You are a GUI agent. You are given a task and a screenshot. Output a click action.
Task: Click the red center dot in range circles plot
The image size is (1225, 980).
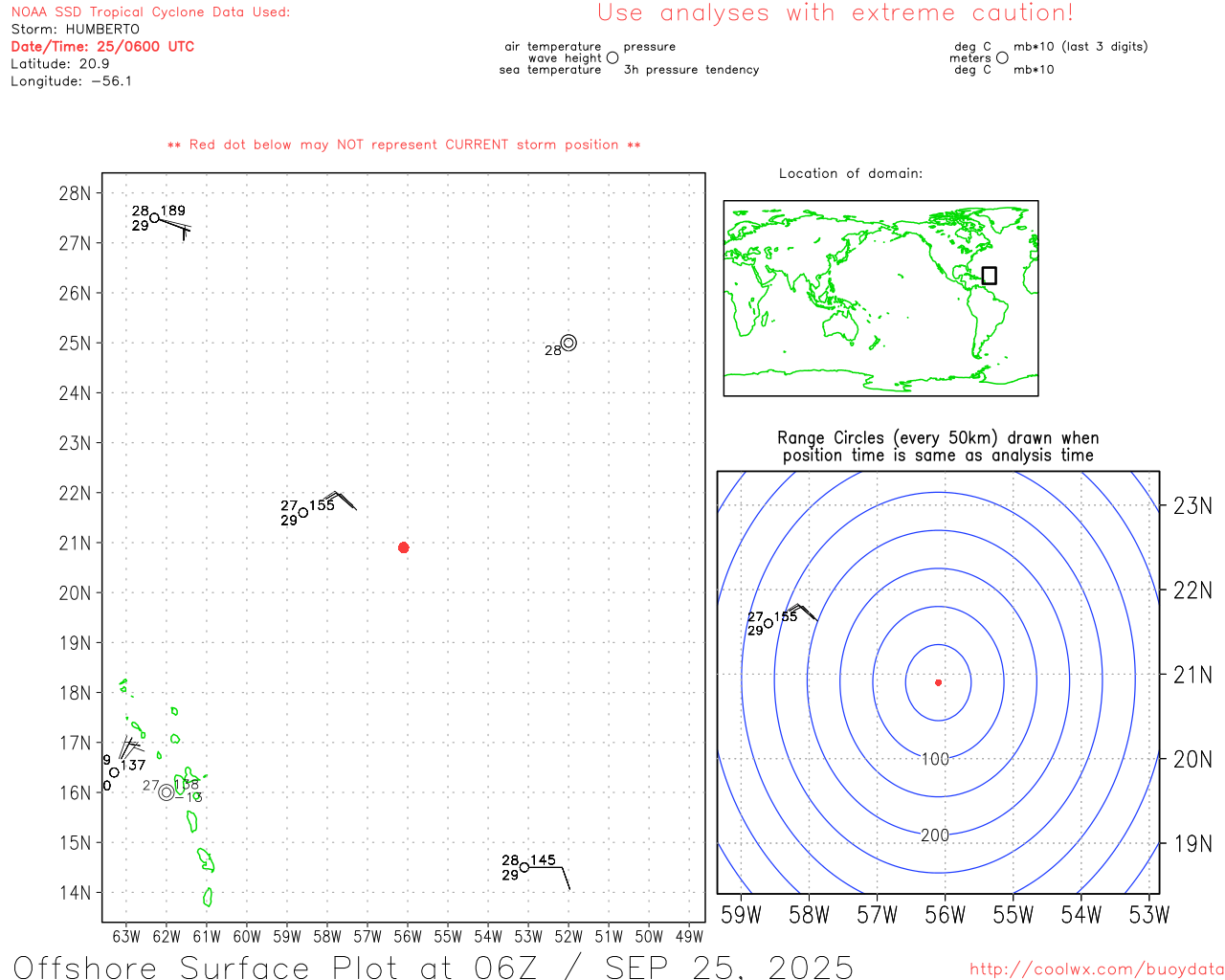coord(938,682)
